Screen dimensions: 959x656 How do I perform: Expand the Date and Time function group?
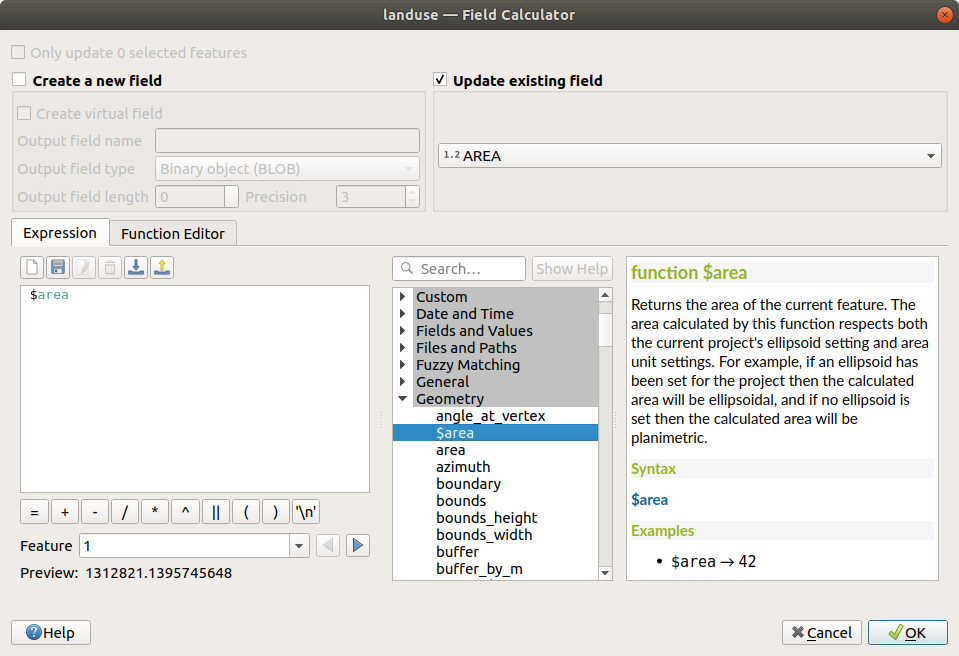coord(403,314)
